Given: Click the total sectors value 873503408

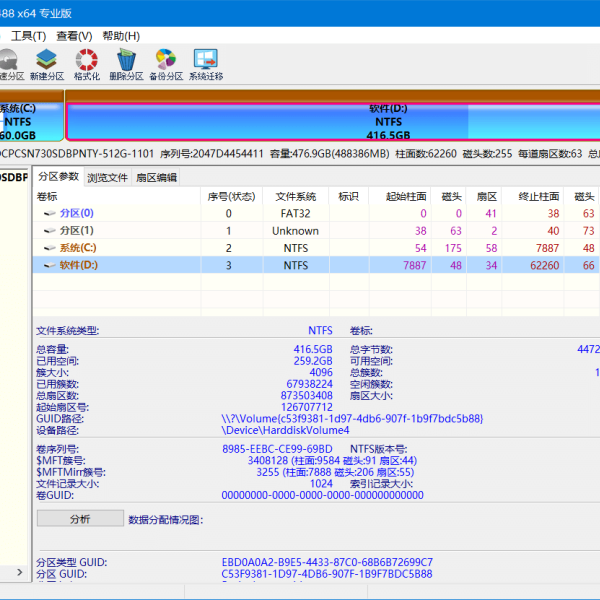Looking at the screenshot, I should [307, 395].
